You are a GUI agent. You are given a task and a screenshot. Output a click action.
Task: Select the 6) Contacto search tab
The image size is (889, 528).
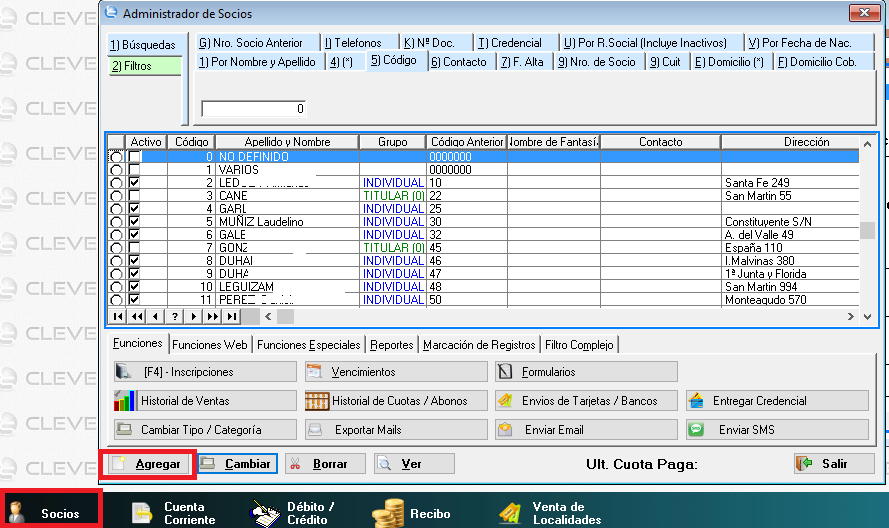(x=458, y=62)
